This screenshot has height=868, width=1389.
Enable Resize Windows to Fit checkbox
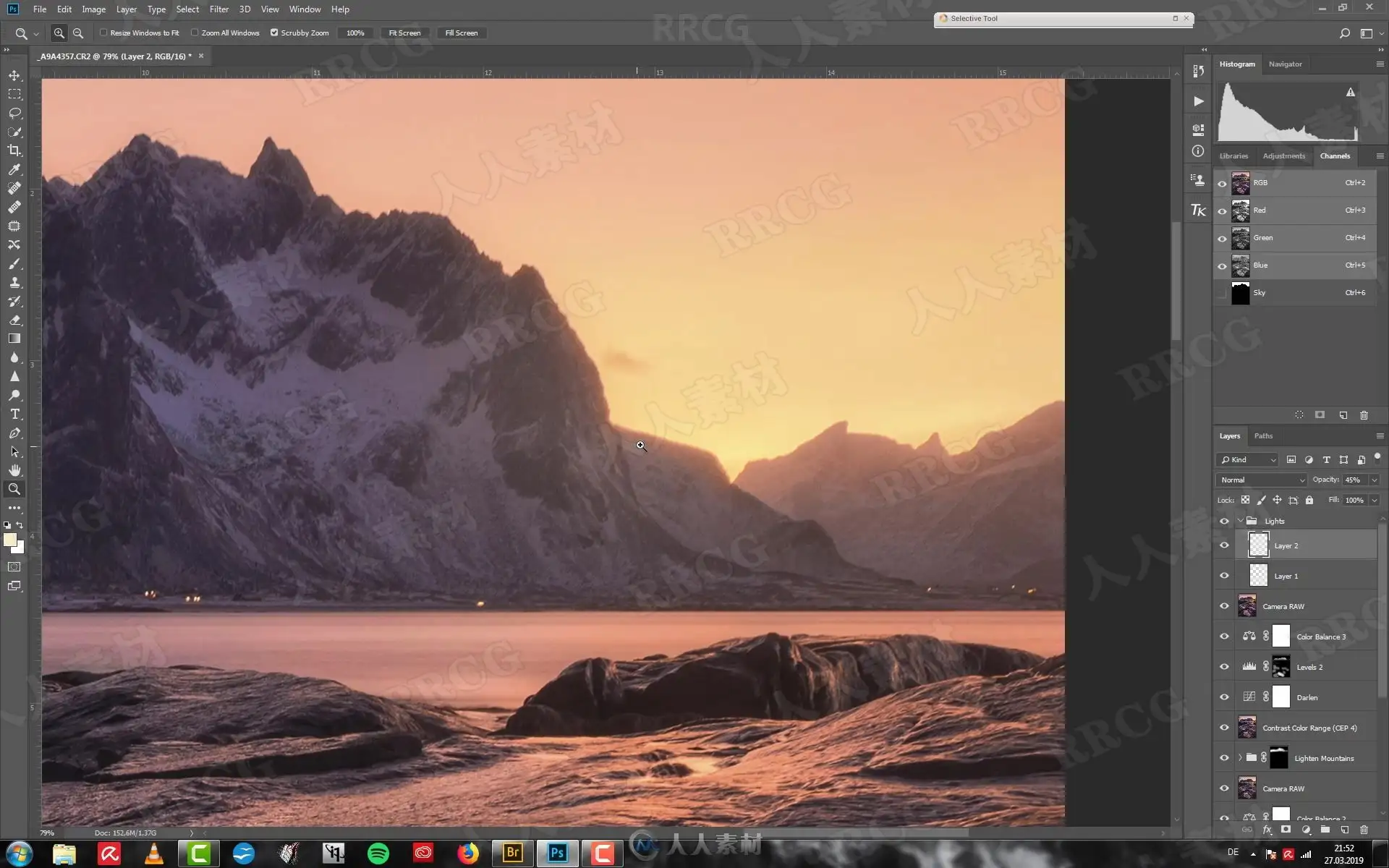pos(103,33)
